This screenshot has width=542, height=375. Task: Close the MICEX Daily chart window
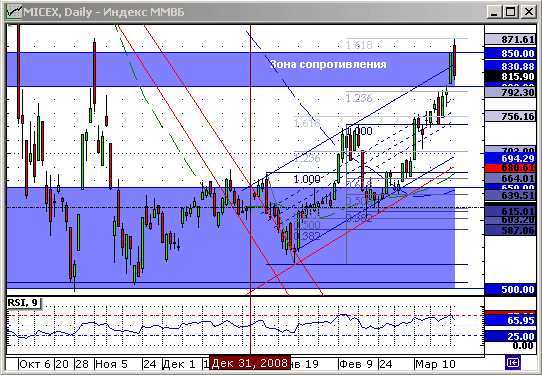tap(529, 12)
